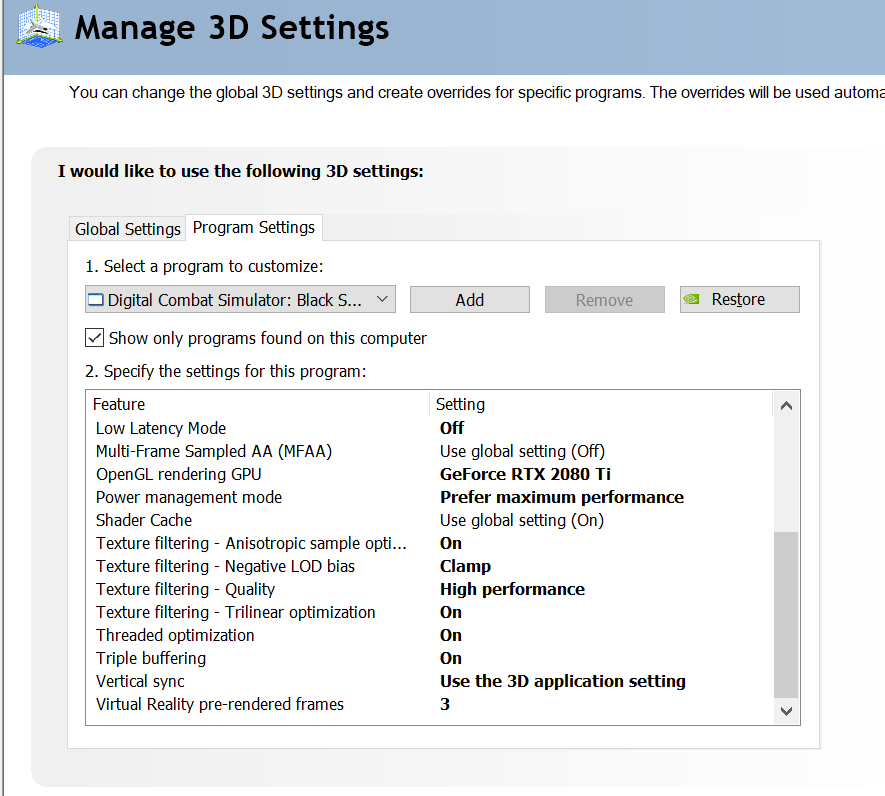Open the High performance setting value
The height and width of the screenshot is (796, 885).
coord(512,589)
